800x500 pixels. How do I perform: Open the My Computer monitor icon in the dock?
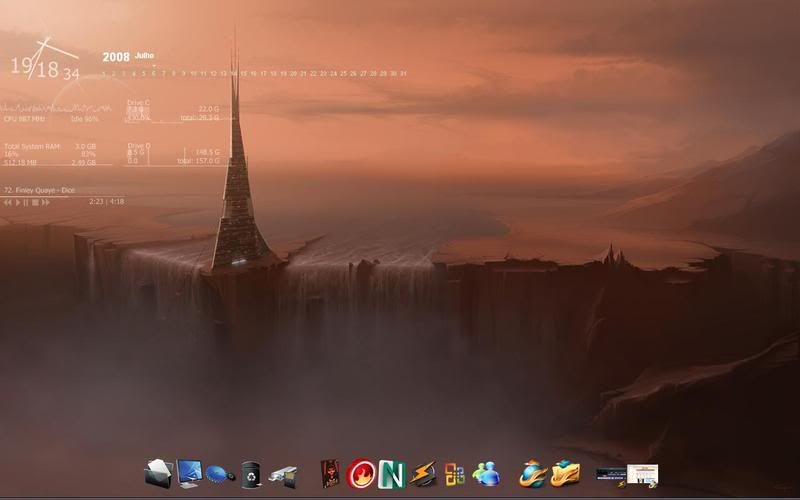[189, 473]
